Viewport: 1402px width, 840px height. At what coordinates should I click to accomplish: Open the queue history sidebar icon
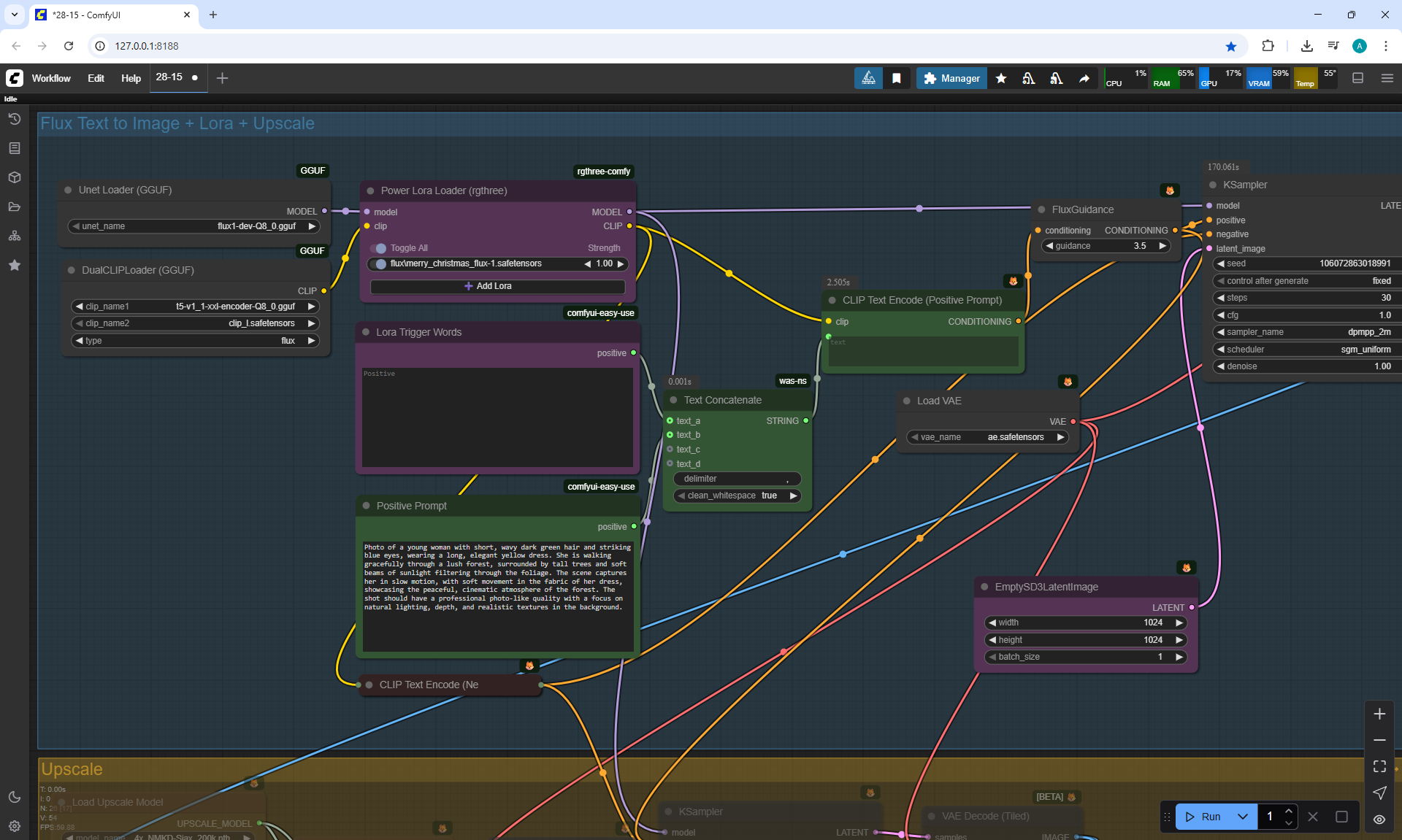[x=14, y=119]
